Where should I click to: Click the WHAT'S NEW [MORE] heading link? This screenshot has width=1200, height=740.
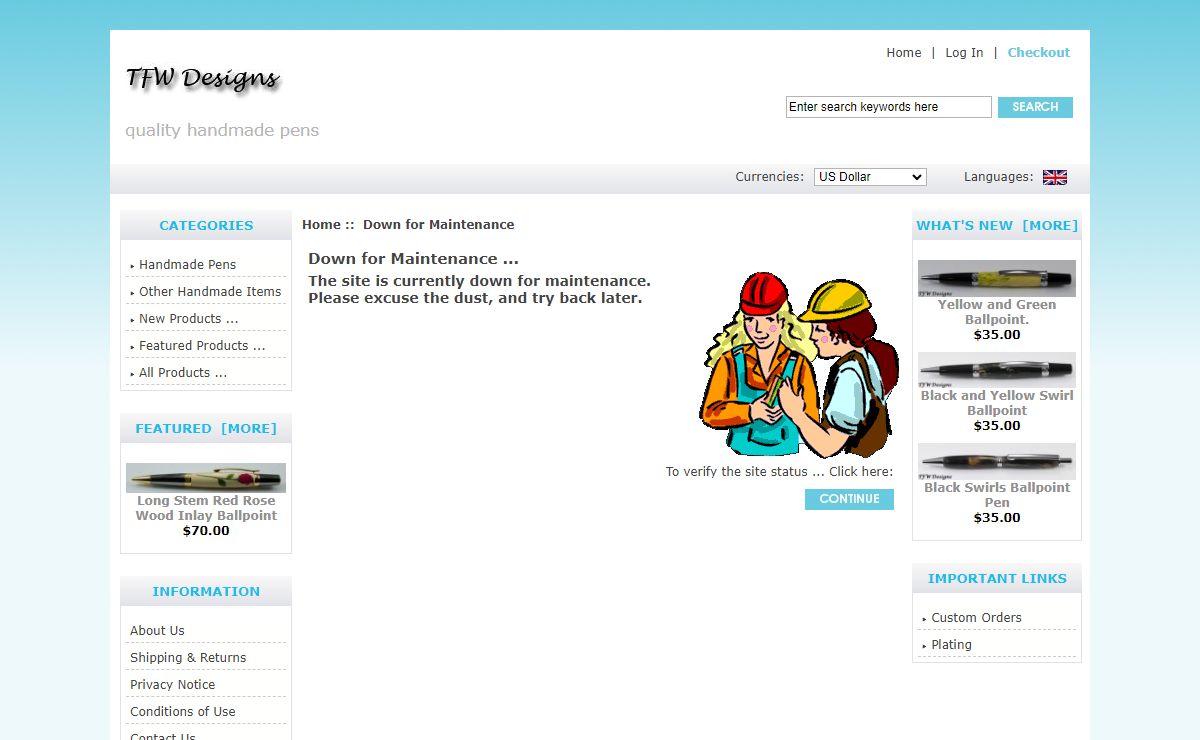(997, 226)
